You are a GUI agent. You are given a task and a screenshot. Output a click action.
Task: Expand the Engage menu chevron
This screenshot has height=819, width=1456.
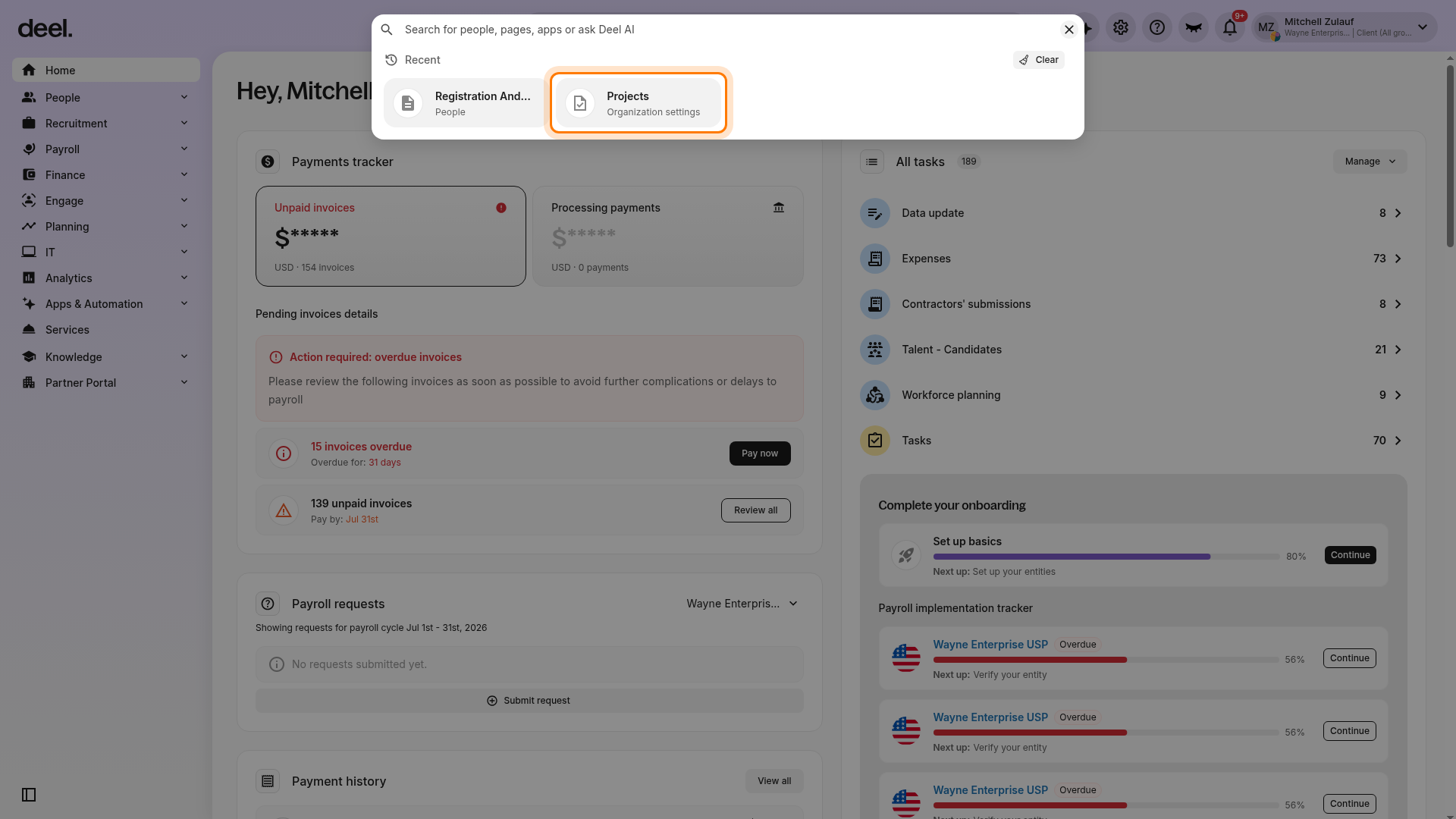point(184,200)
